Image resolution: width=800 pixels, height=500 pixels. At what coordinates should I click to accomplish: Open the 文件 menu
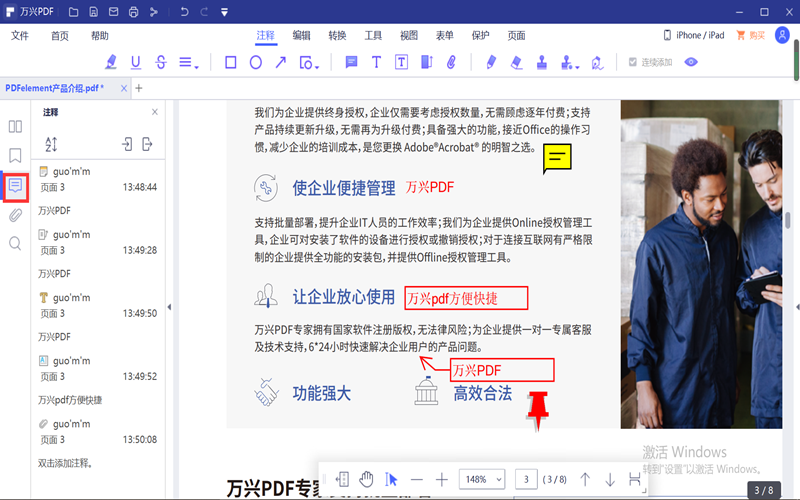tap(20, 35)
